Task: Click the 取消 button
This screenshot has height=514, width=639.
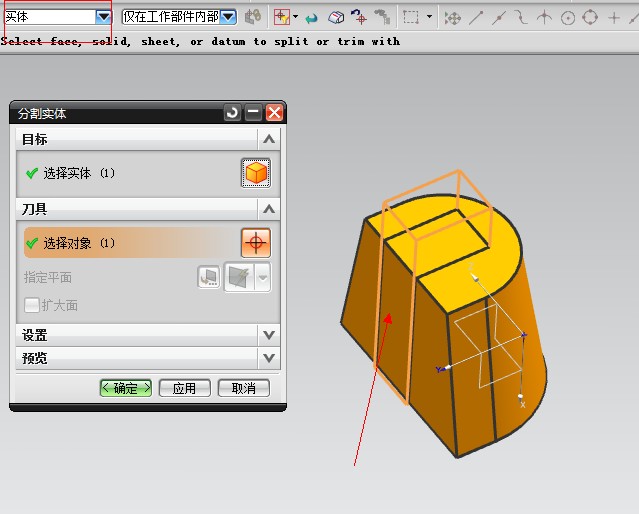Action: pos(244,388)
